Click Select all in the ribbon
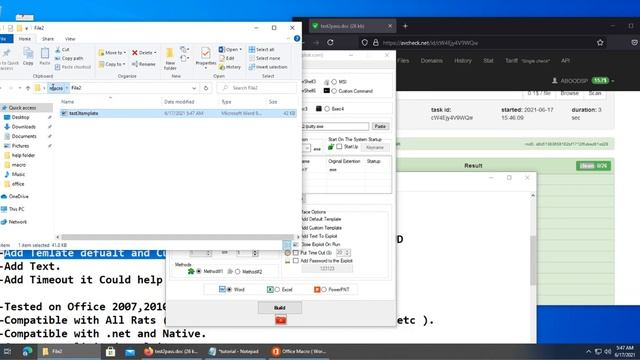This screenshot has width=640, height=360. pos(261,49)
